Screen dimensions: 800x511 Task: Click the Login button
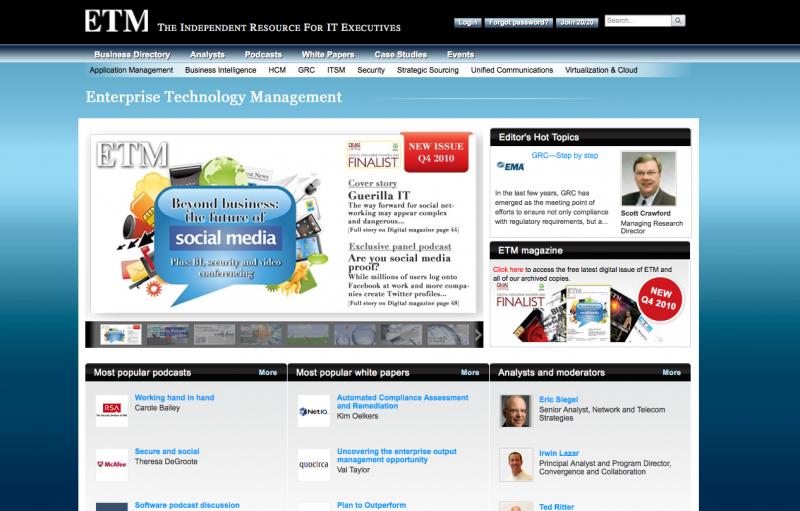467,22
